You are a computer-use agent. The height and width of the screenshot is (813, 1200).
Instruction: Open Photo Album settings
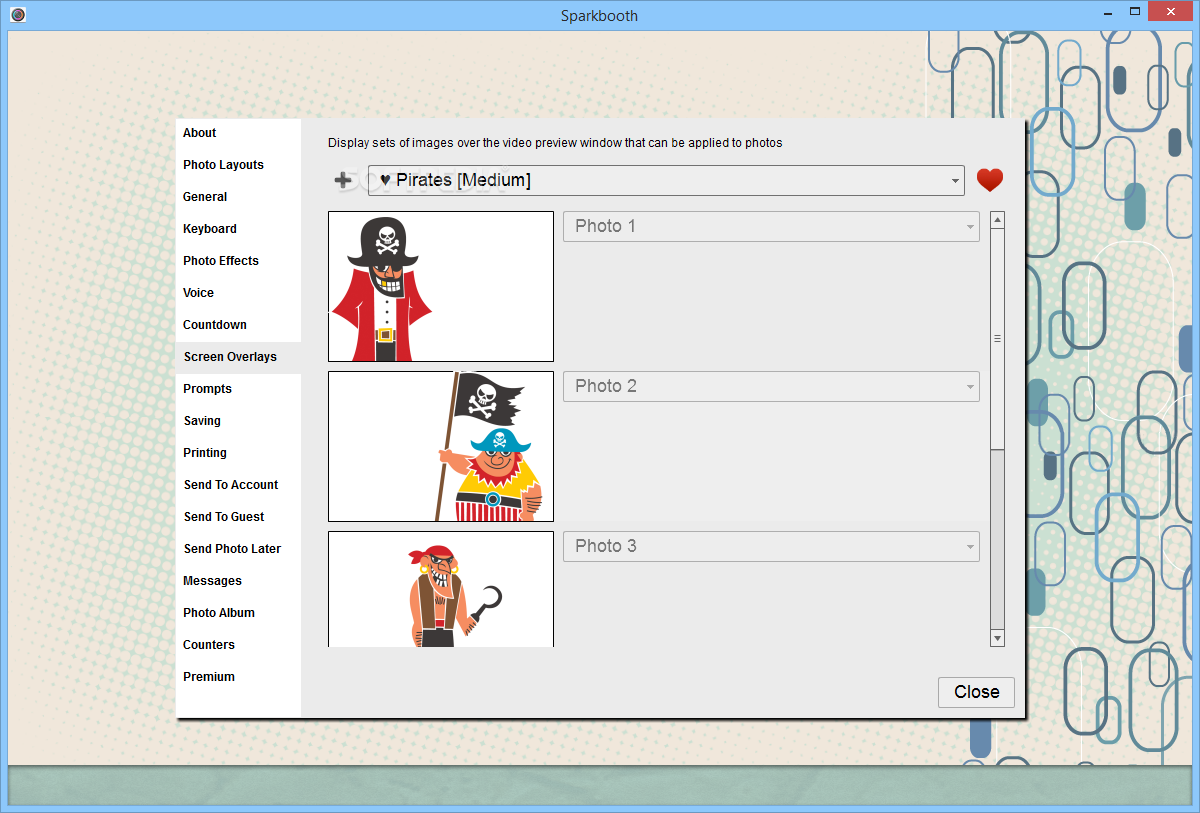point(238,613)
